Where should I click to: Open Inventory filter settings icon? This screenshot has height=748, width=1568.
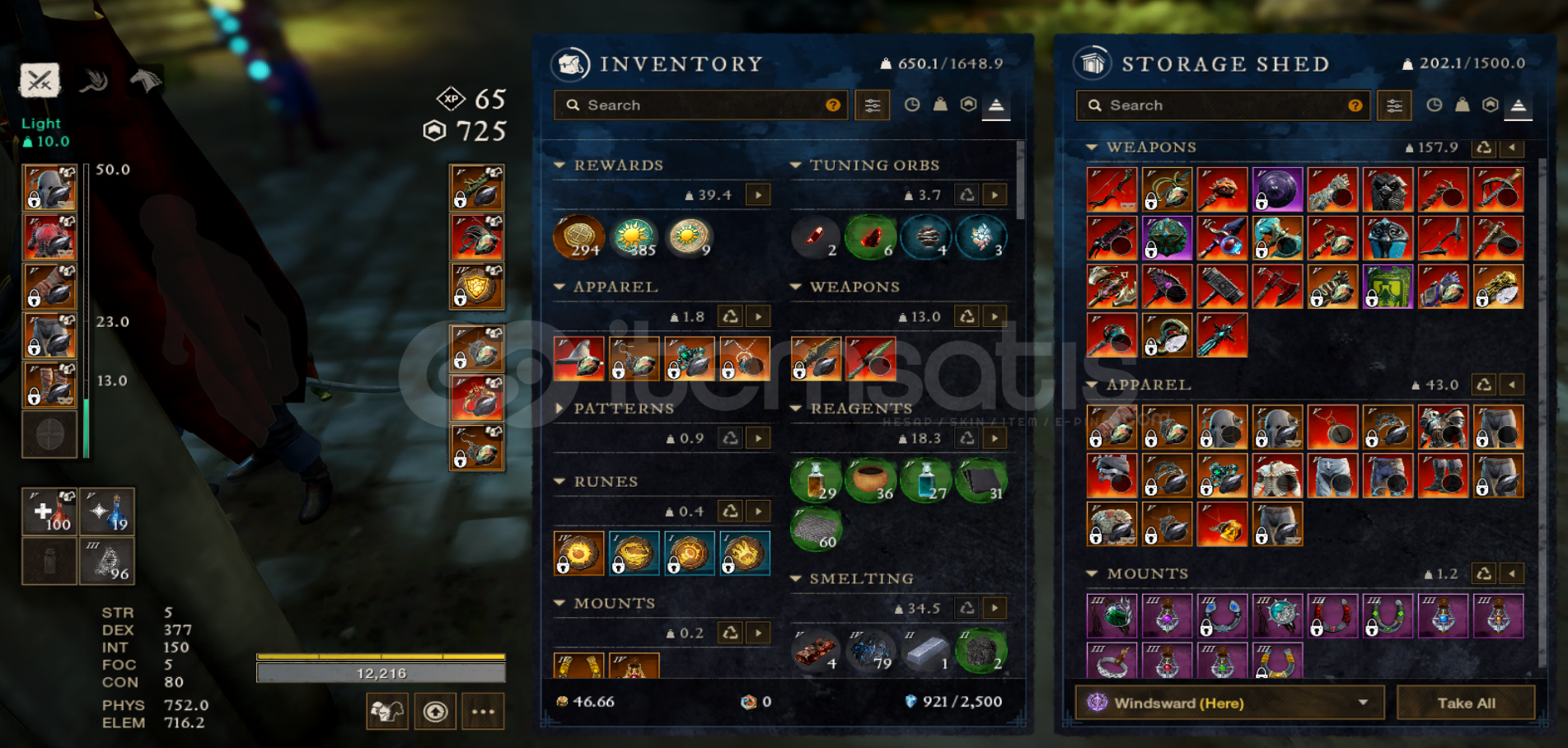click(872, 105)
